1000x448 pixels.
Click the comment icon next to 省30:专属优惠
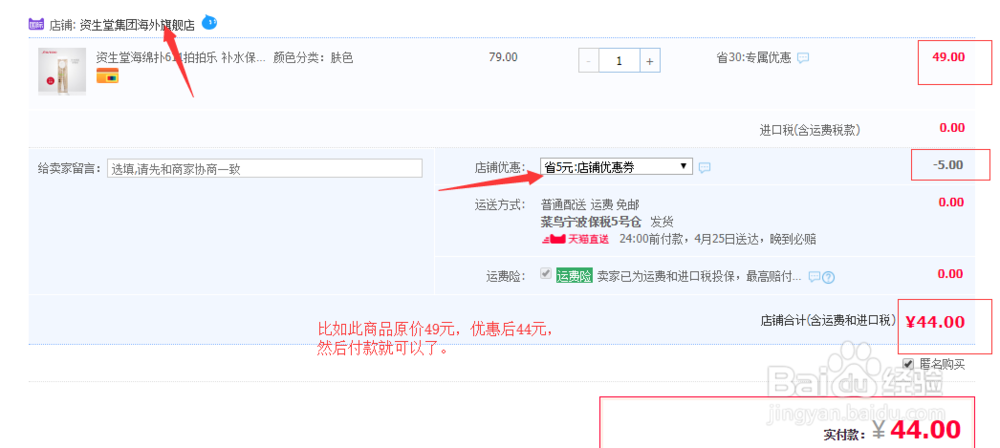[x=804, y=58]
